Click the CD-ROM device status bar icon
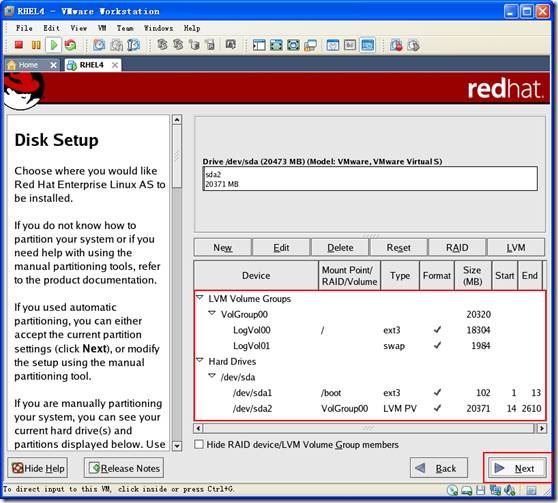The image size is (558, 503). (452, 491)
